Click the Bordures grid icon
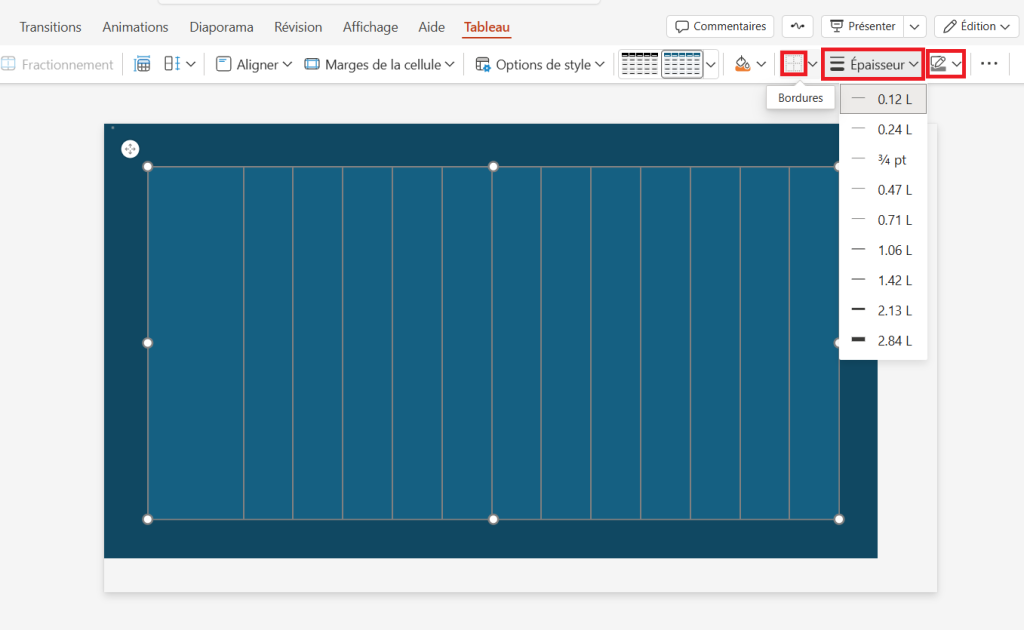This screenshot has width=1024, height=630. click(793, 64)
